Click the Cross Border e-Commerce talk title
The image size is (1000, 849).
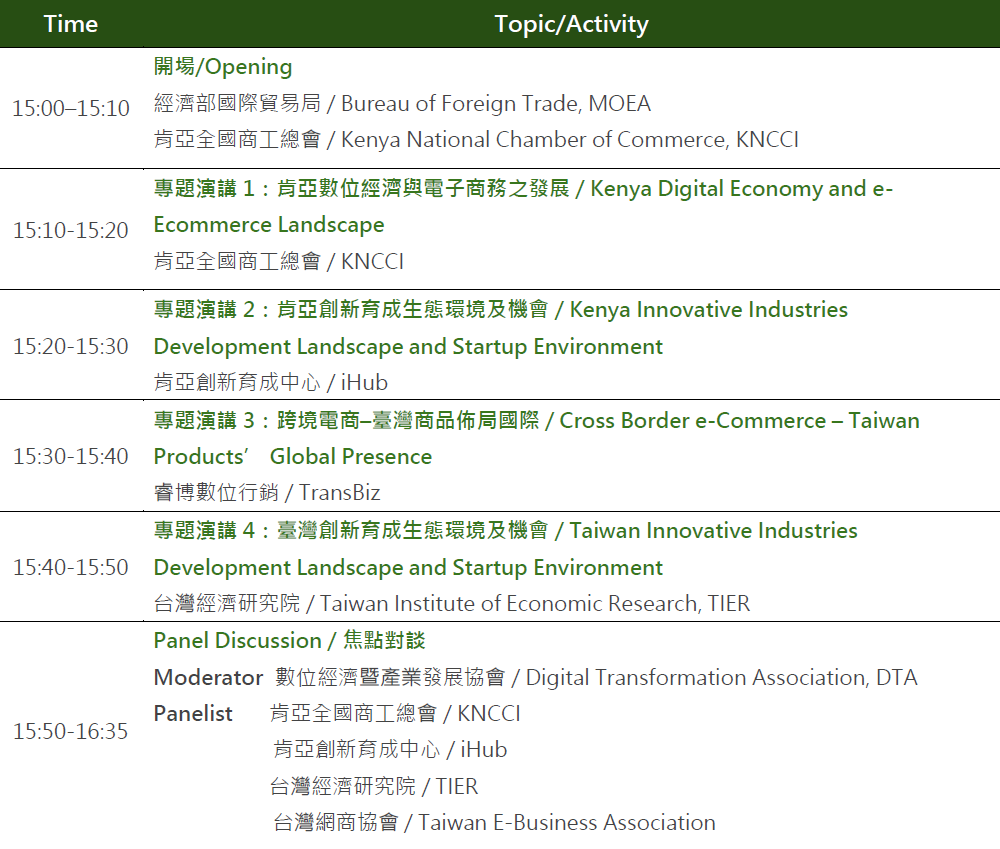[536, 420]
